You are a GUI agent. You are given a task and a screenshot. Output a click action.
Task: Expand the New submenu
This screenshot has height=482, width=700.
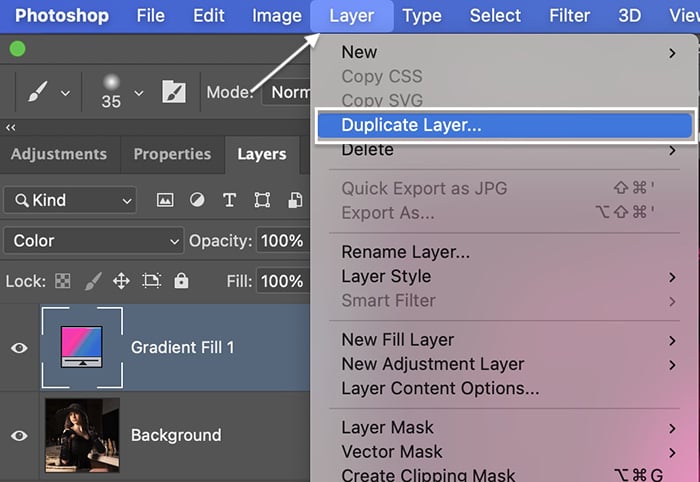pos(672,54)
